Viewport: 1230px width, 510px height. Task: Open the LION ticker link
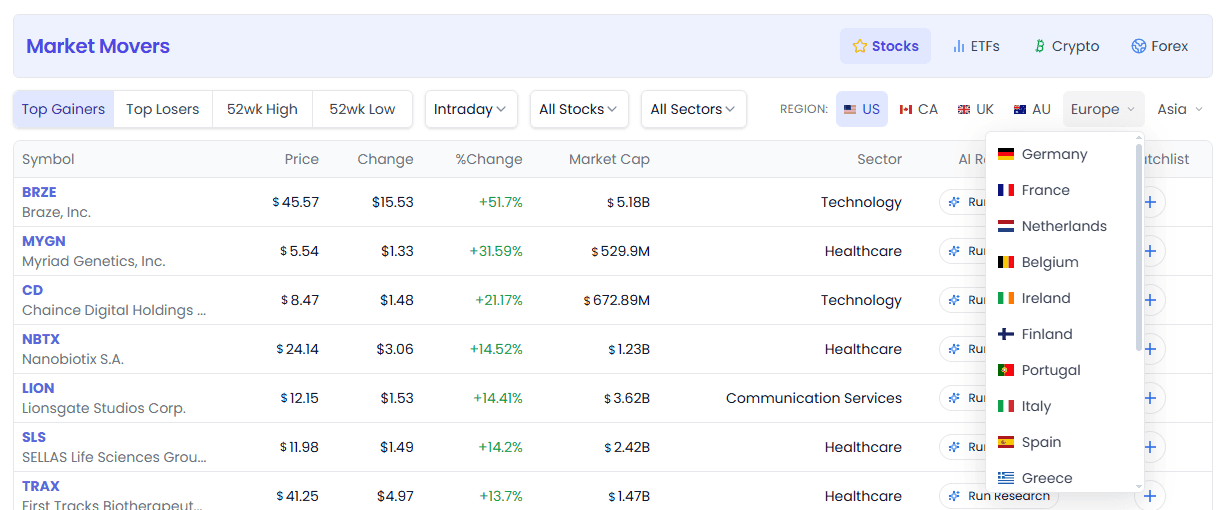click(38, 388)
